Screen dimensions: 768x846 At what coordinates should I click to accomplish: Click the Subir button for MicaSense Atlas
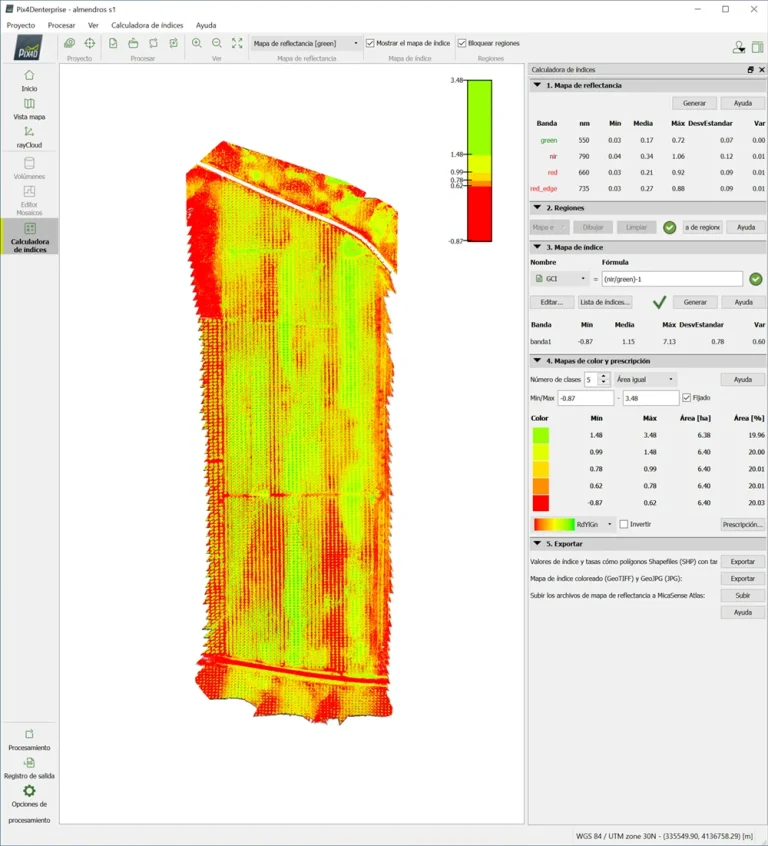[x=743, y=596]
